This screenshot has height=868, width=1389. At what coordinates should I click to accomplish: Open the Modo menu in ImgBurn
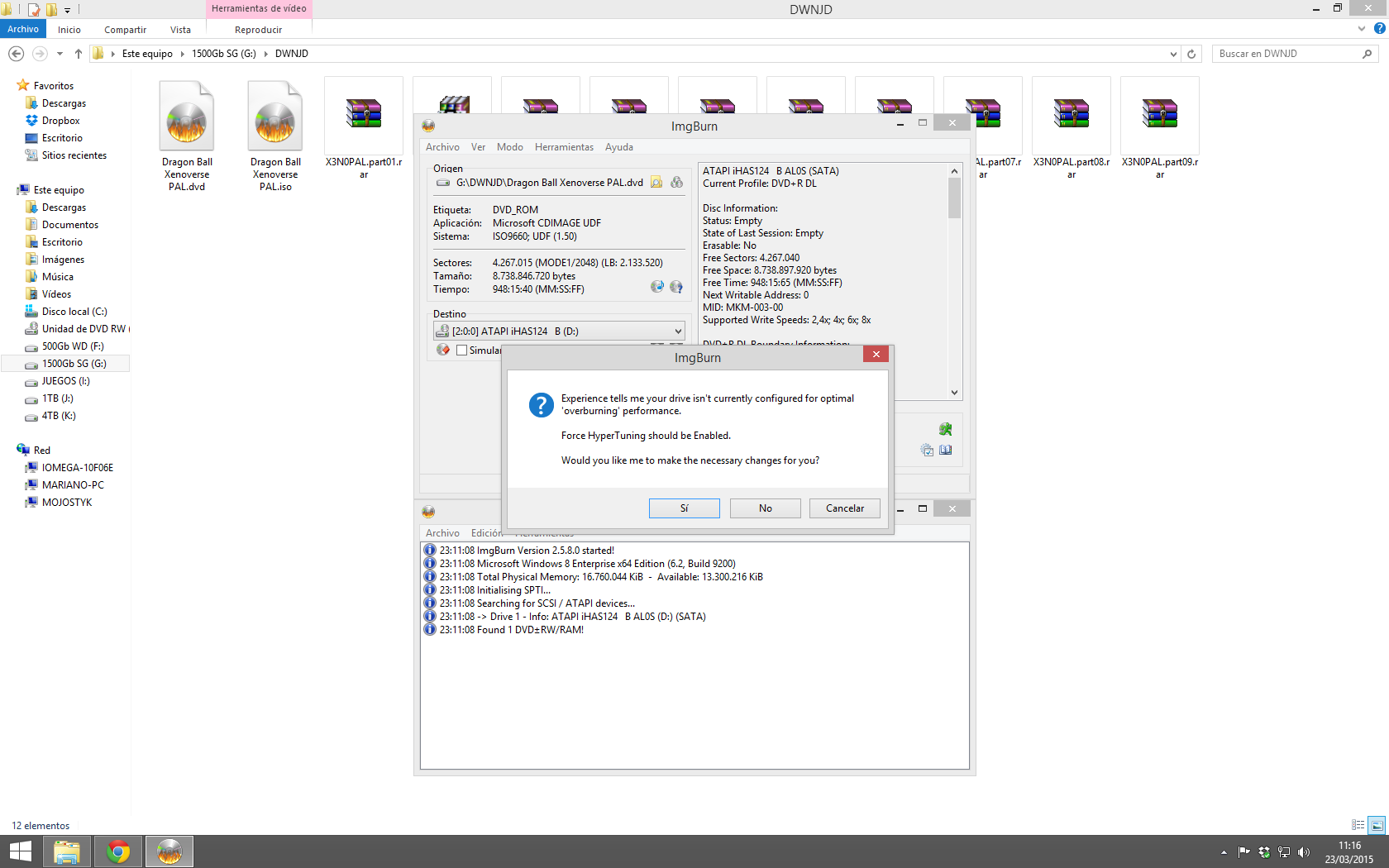pos(509,147)
